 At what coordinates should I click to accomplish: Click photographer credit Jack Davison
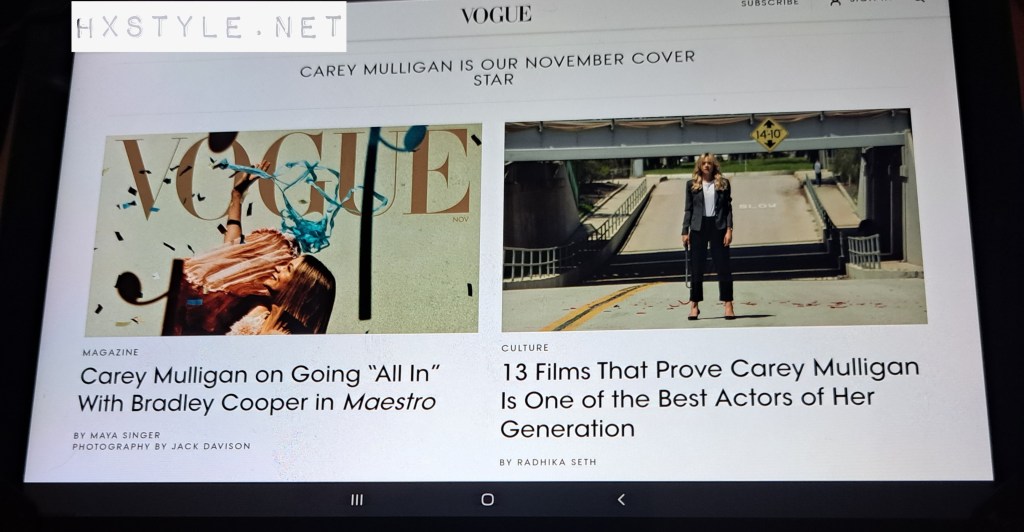coord(211,446)
